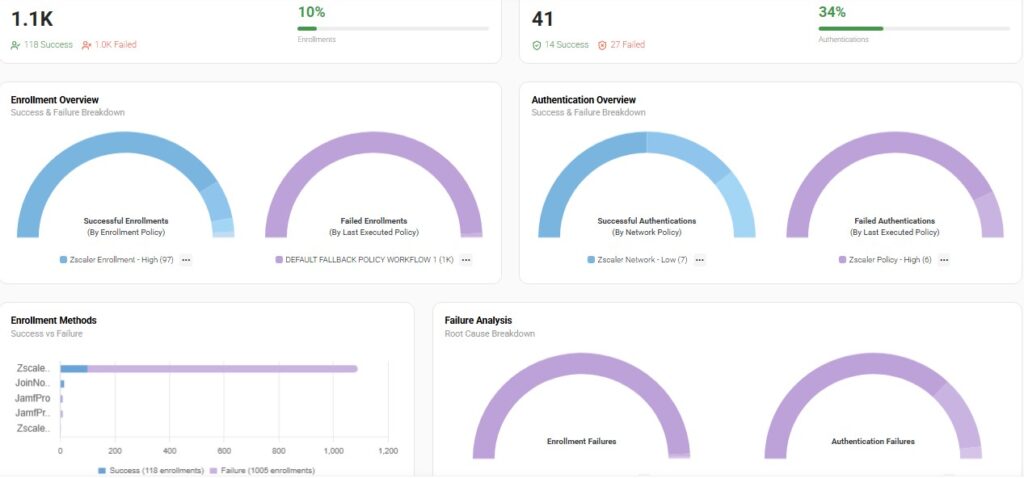The width and height of the screenshot is (1024, 478).
Task: Click the blue Zscaler Network legend square
Action: tap(591, 259)
